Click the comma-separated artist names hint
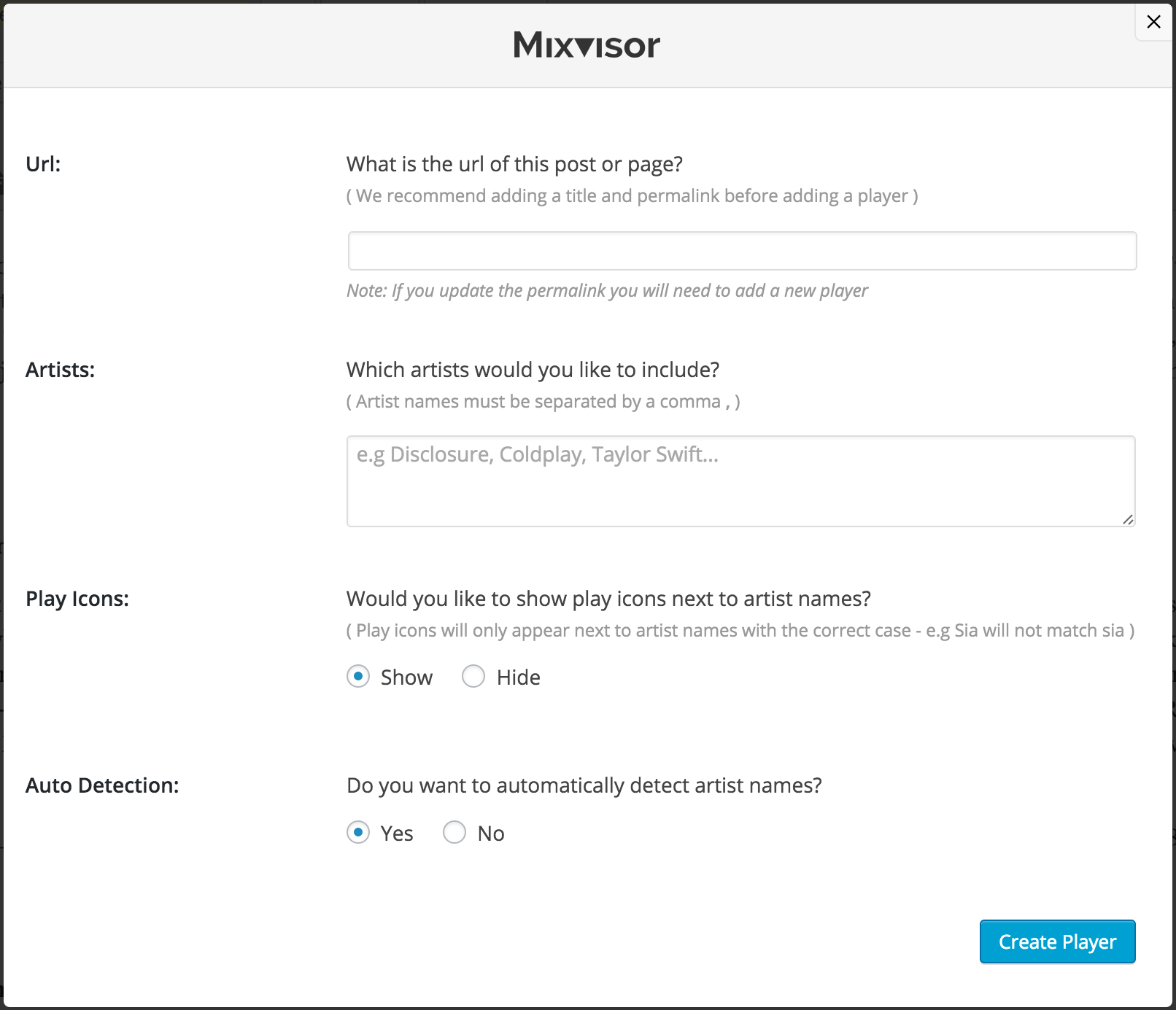1176x1010 pixels. 543,402
